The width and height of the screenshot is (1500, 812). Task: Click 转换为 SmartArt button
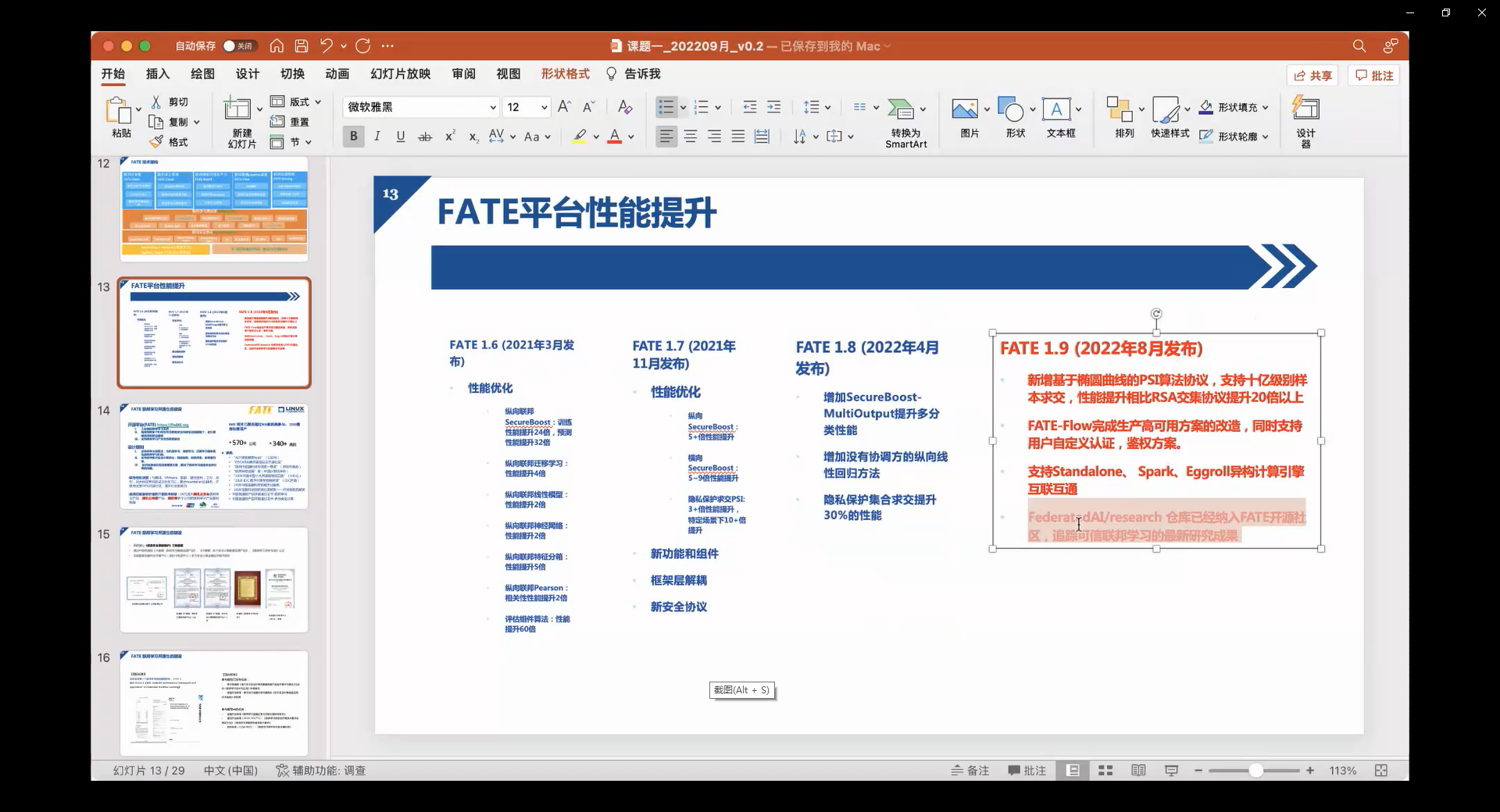(906, 123)
